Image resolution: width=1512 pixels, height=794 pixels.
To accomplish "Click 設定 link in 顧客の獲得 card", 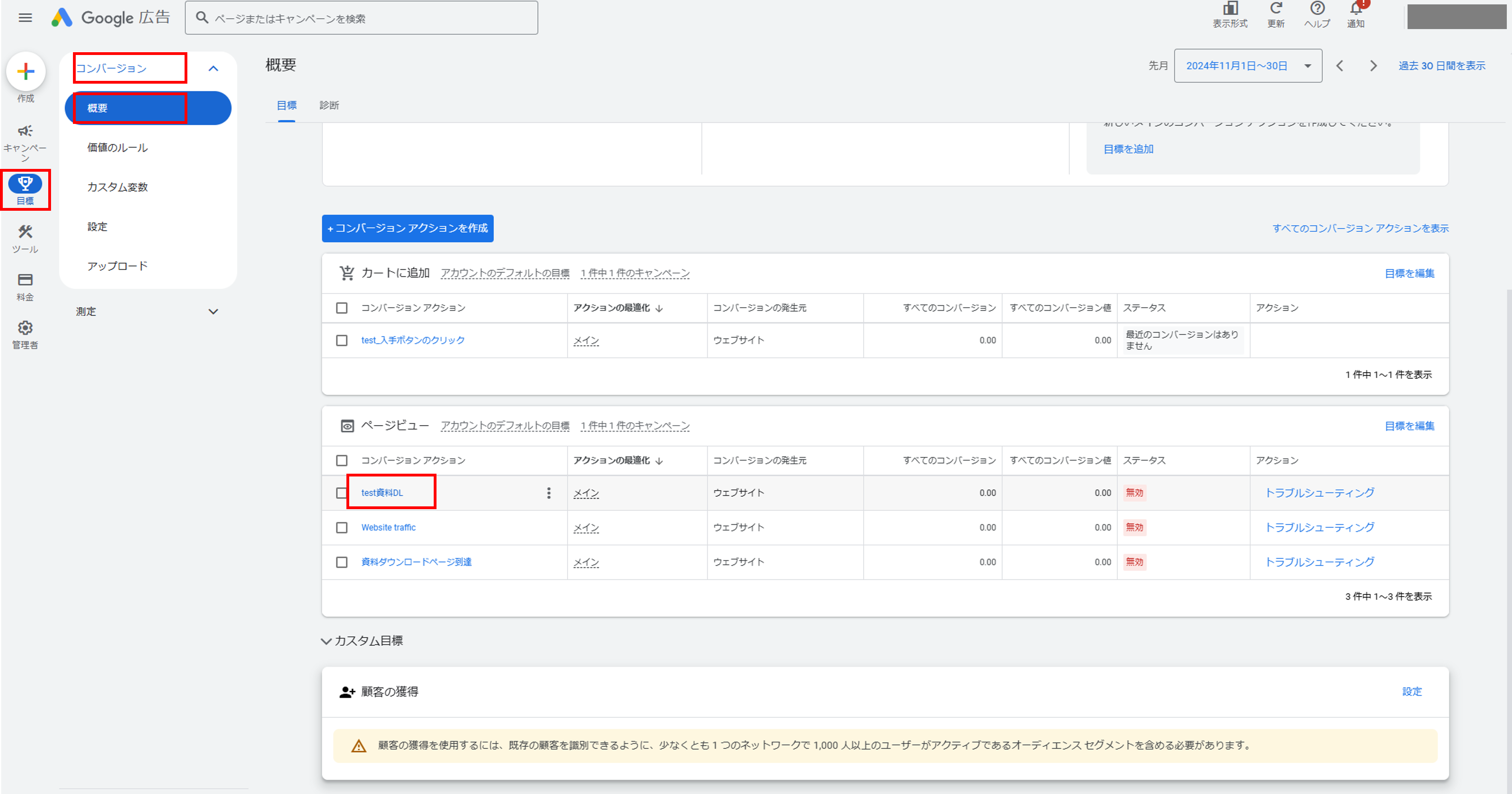I will point(1412,692).
